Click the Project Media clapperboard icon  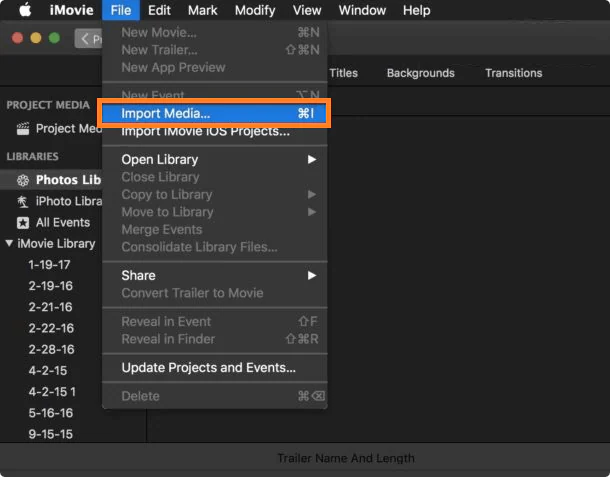click(23, 128)
